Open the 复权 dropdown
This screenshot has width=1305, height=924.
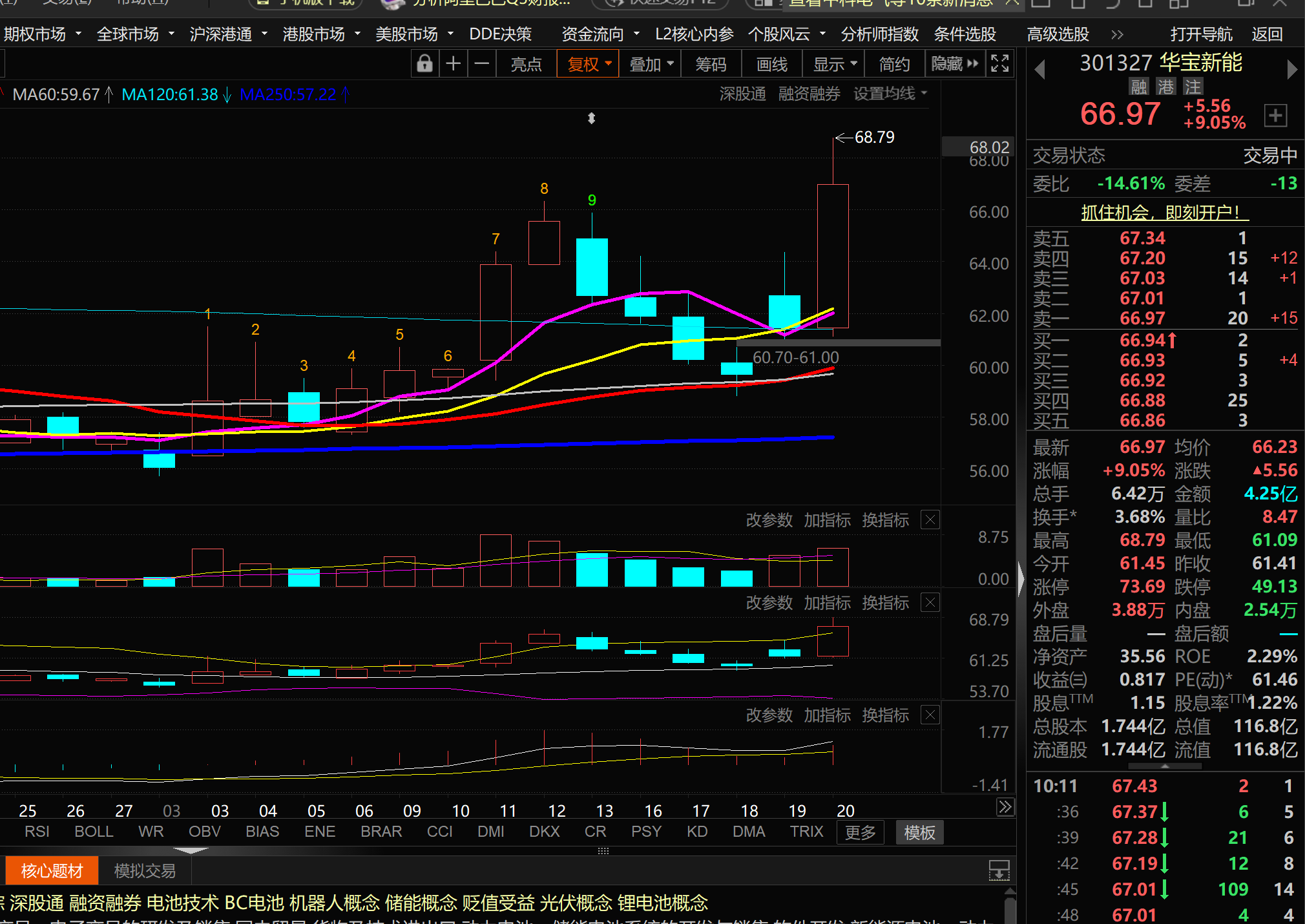(589, 64)
